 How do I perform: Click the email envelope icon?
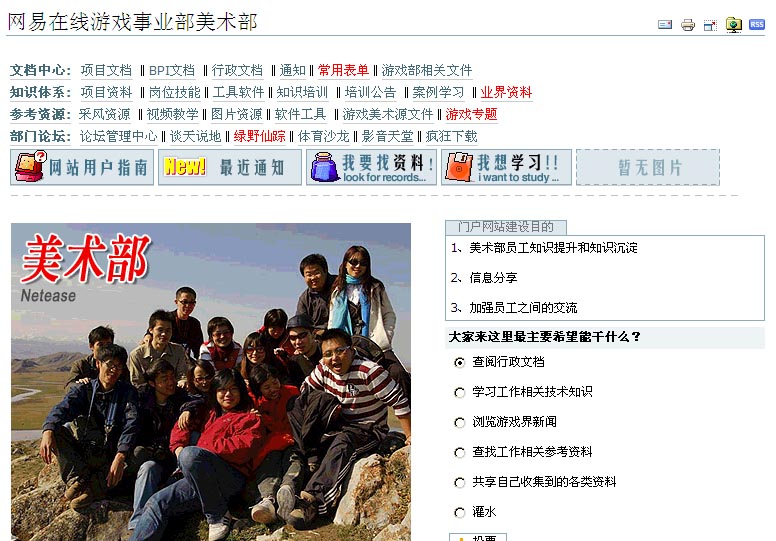point(665,24)
